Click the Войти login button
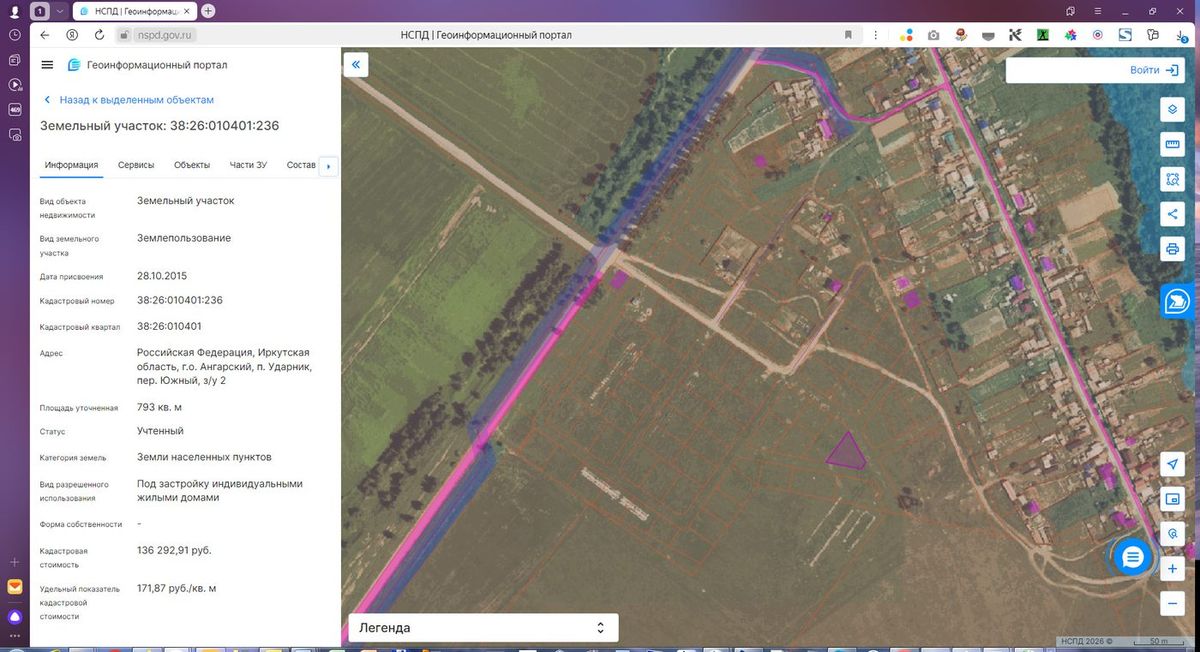Screen dimensions: 1200x652 (1152, 70)
